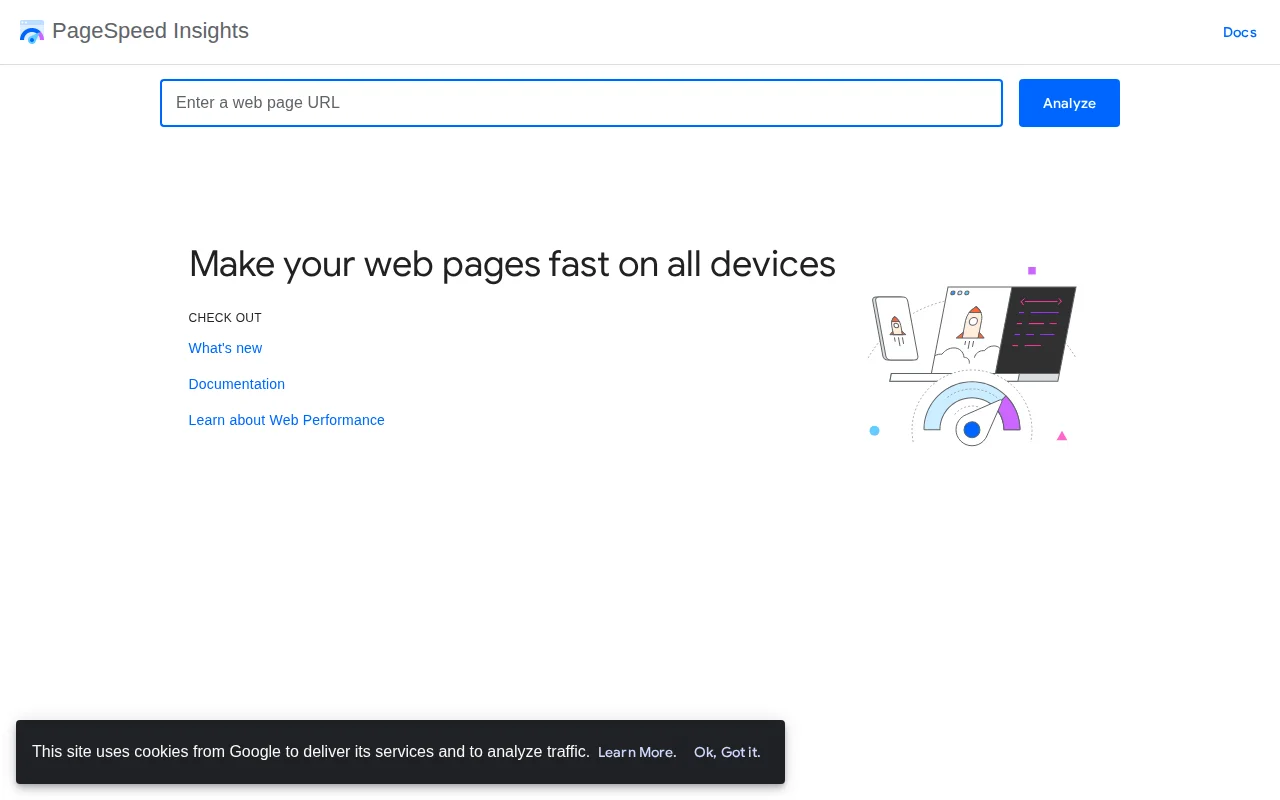
Task: Click the code editor panel in the illustration
Action: pos(1035,330)
